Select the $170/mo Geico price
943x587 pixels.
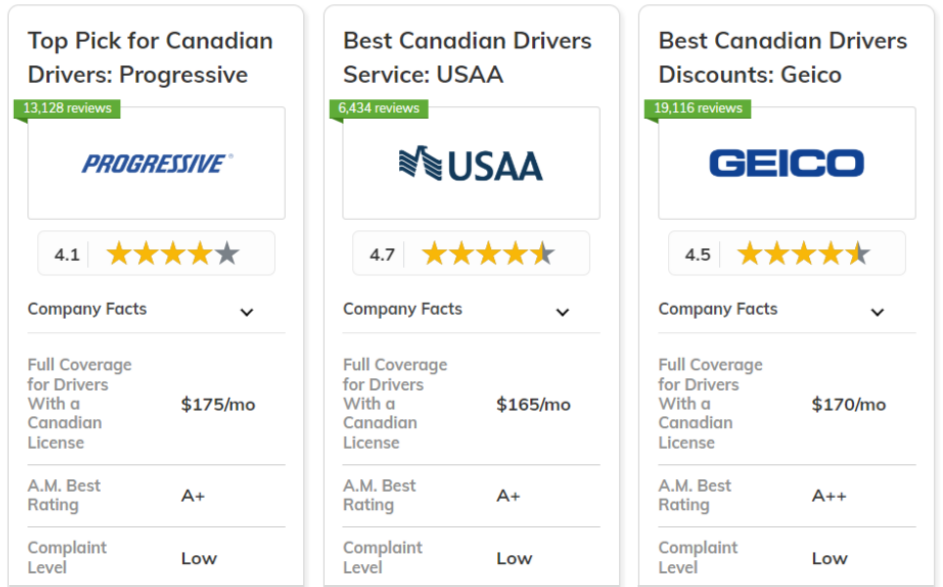pos(849,404)
